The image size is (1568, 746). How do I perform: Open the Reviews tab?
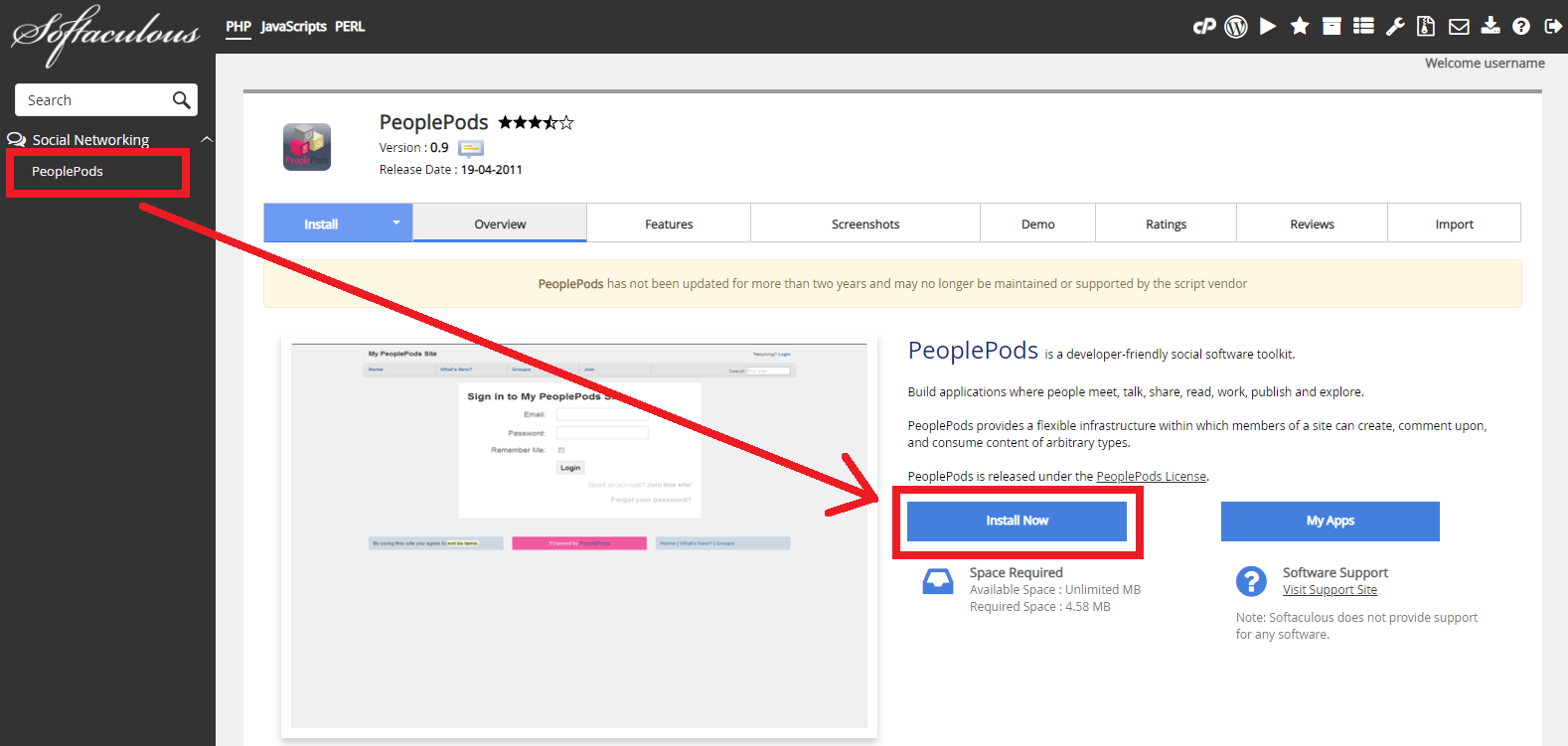[x=1312, y=224]
